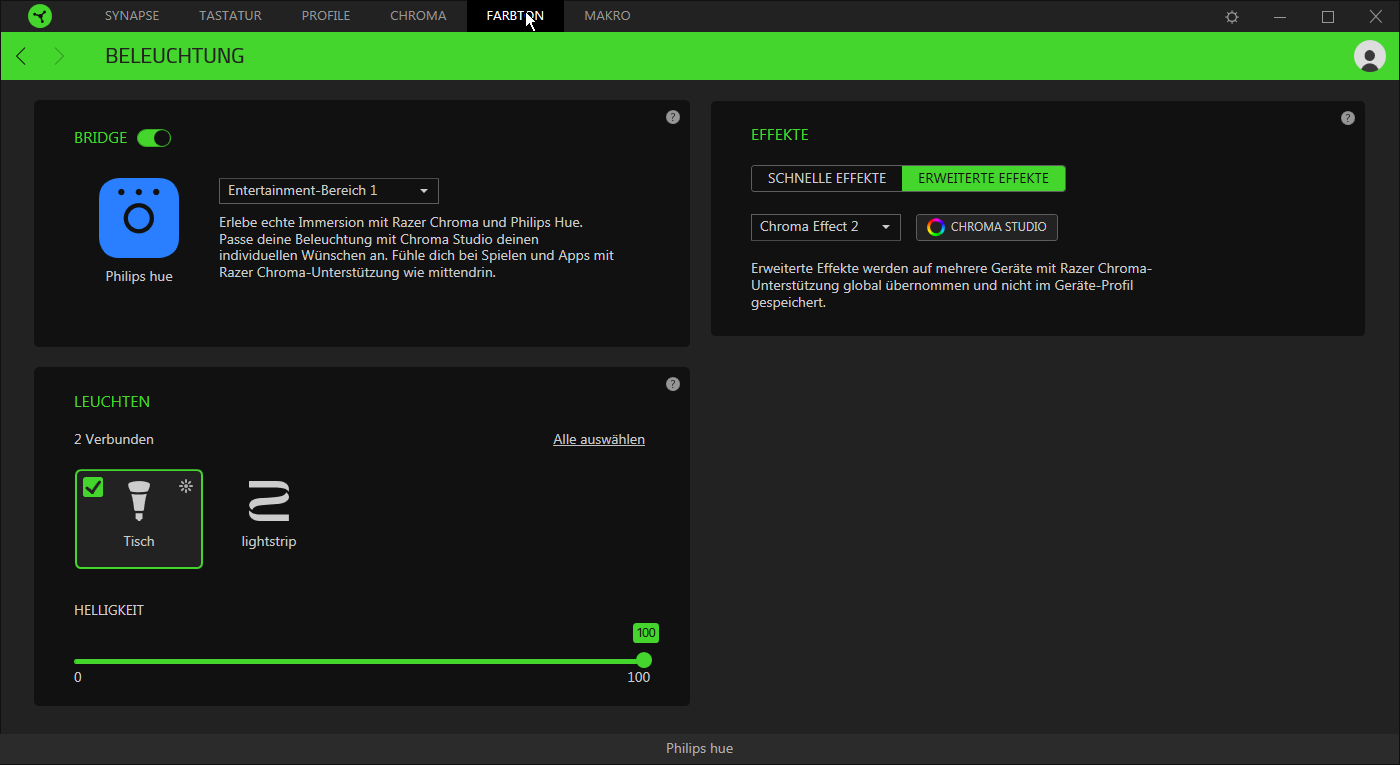Open help for the Bridge panel

[673, 117]
